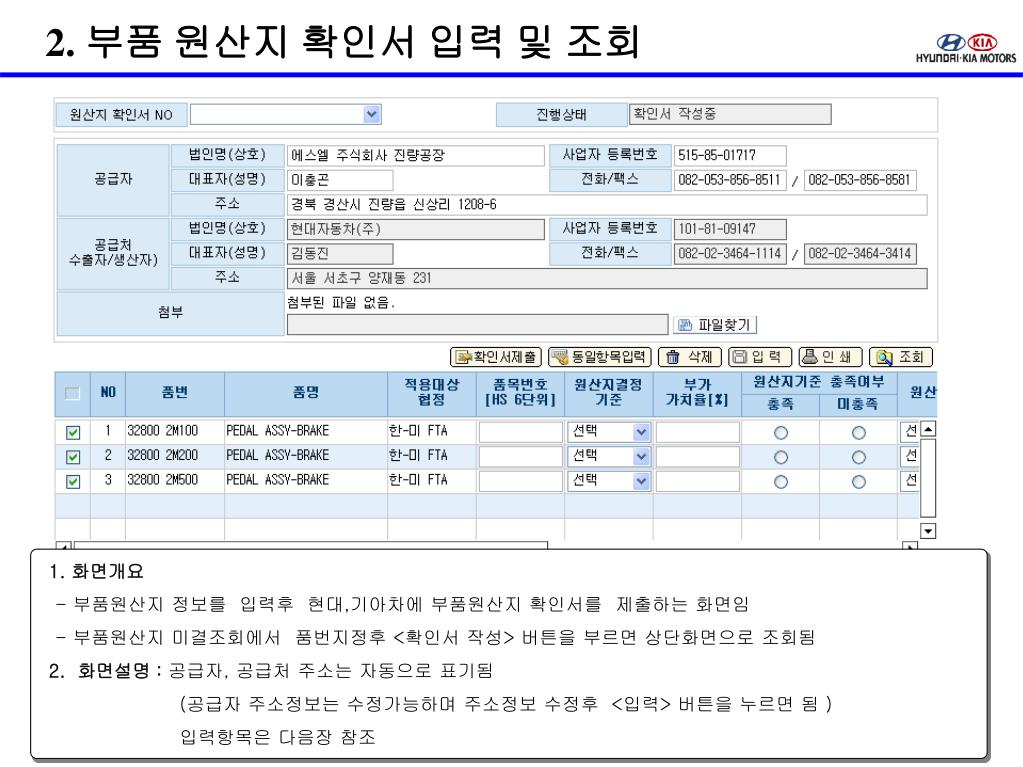Click the buyer address field 서울 서초구 양재동
Screen dimensions: 1023x767
pos(607,278)
